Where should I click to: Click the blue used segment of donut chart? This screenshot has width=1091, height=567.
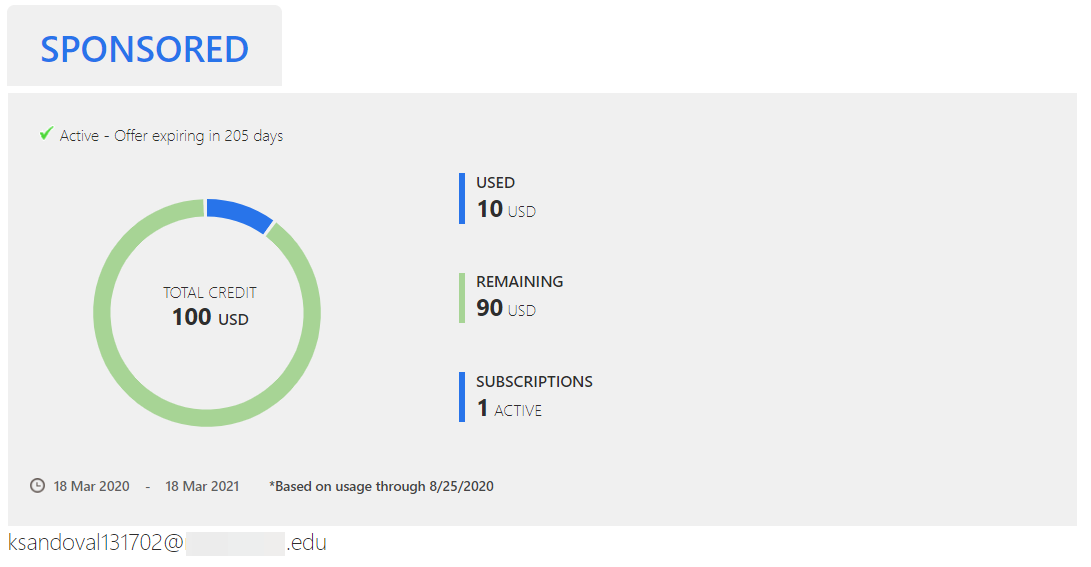click(x=240, y=214)
